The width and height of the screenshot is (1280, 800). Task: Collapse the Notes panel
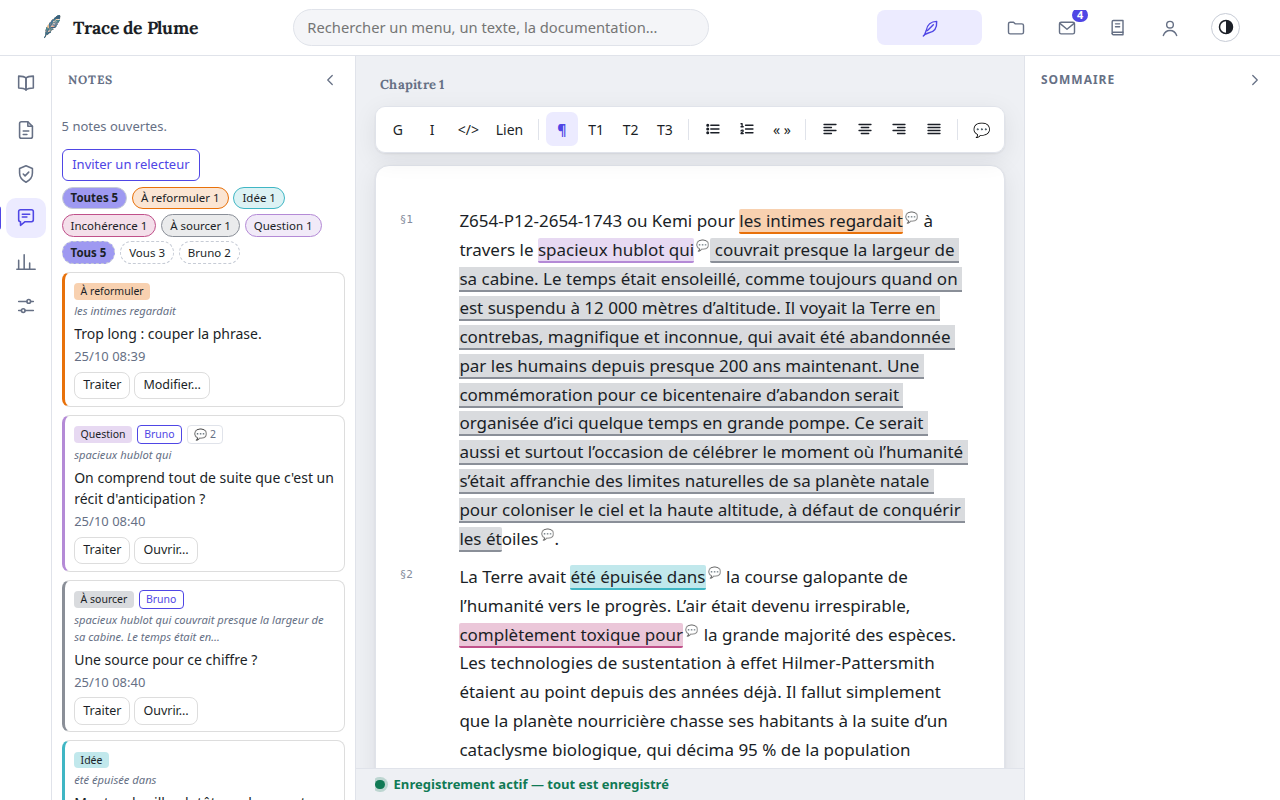330,80
